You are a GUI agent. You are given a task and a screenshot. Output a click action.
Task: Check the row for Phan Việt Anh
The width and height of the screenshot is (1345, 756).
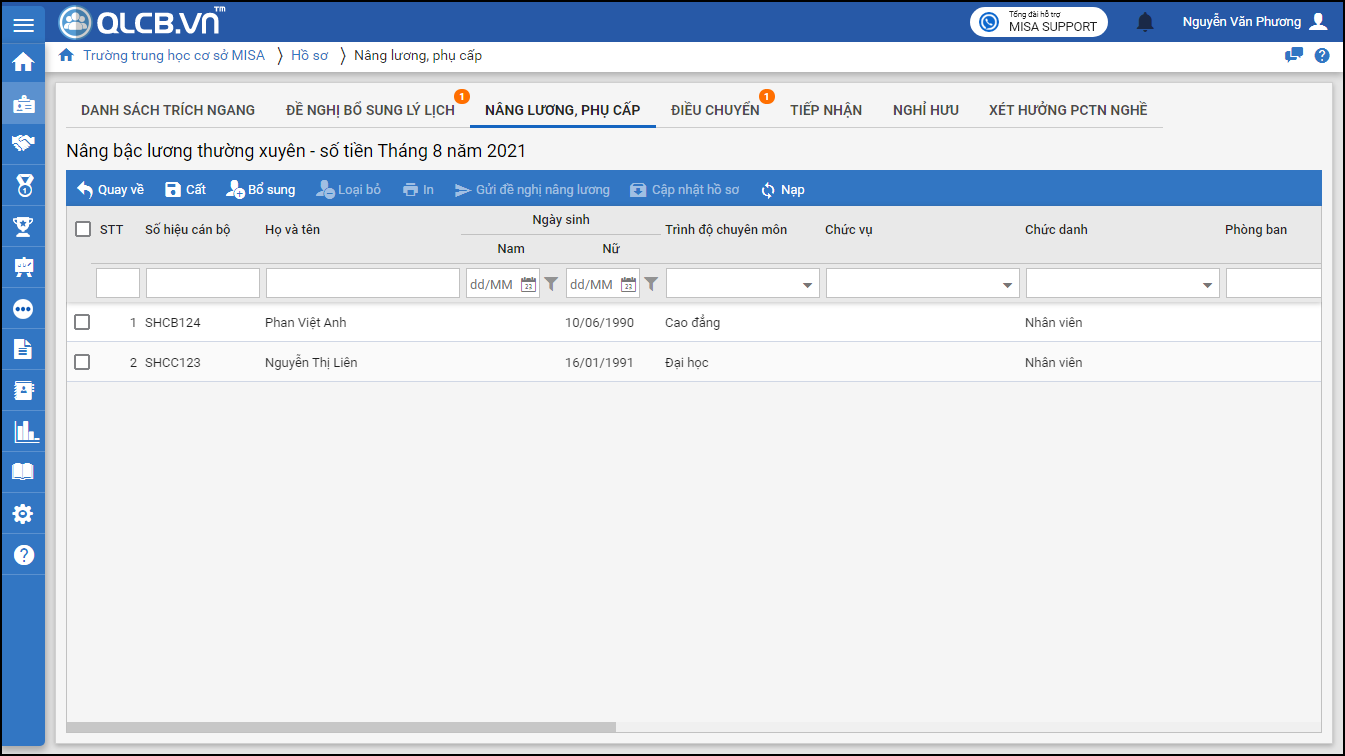click(x=83, y=322)
